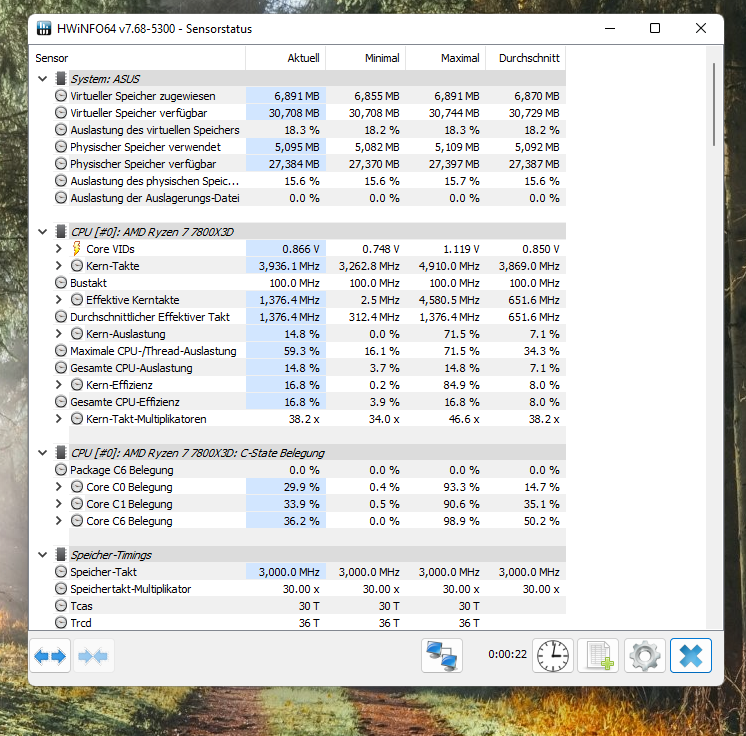This screenshot has height=736, width=746.
Task: Expand the Core C6 Belegung row
Action: [x=59, y=520]
